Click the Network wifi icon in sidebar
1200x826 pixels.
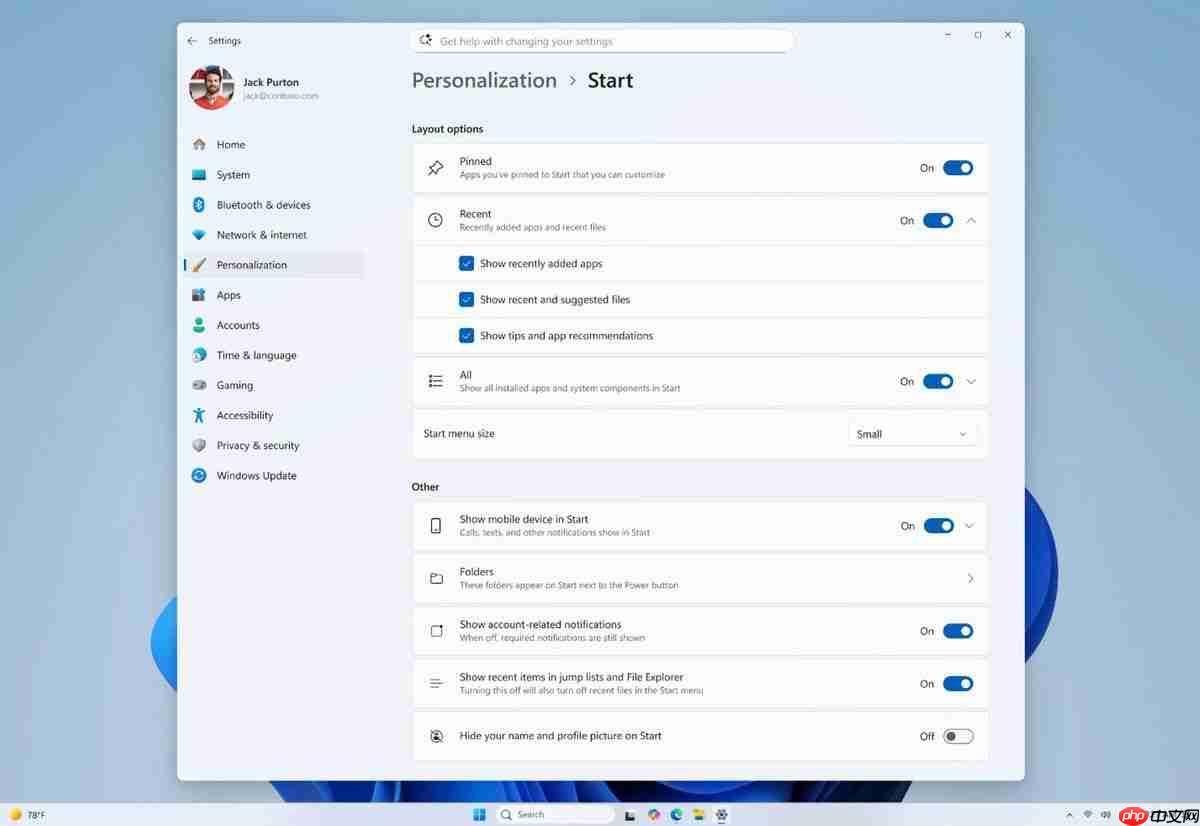click(199, 235)
